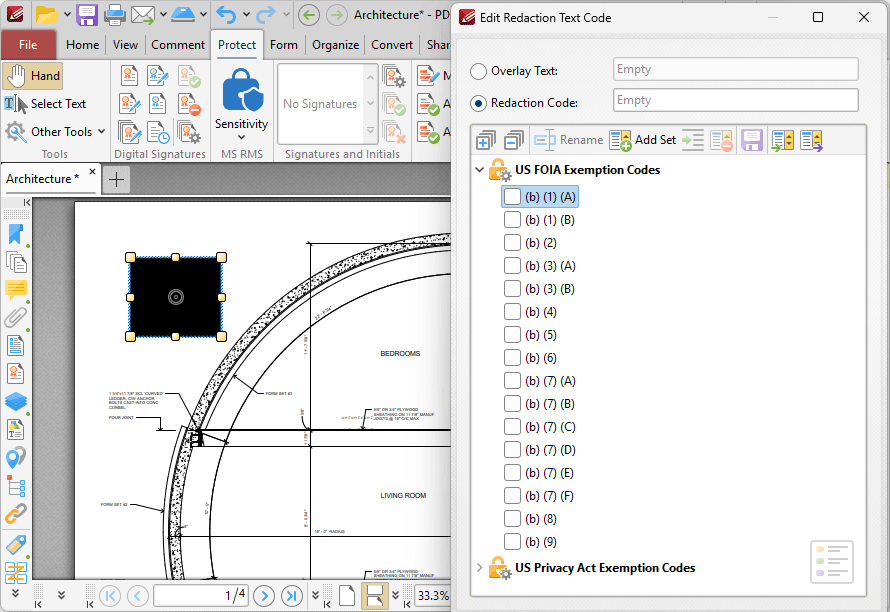
Task: Open the File menu
Action: point(28,45)
